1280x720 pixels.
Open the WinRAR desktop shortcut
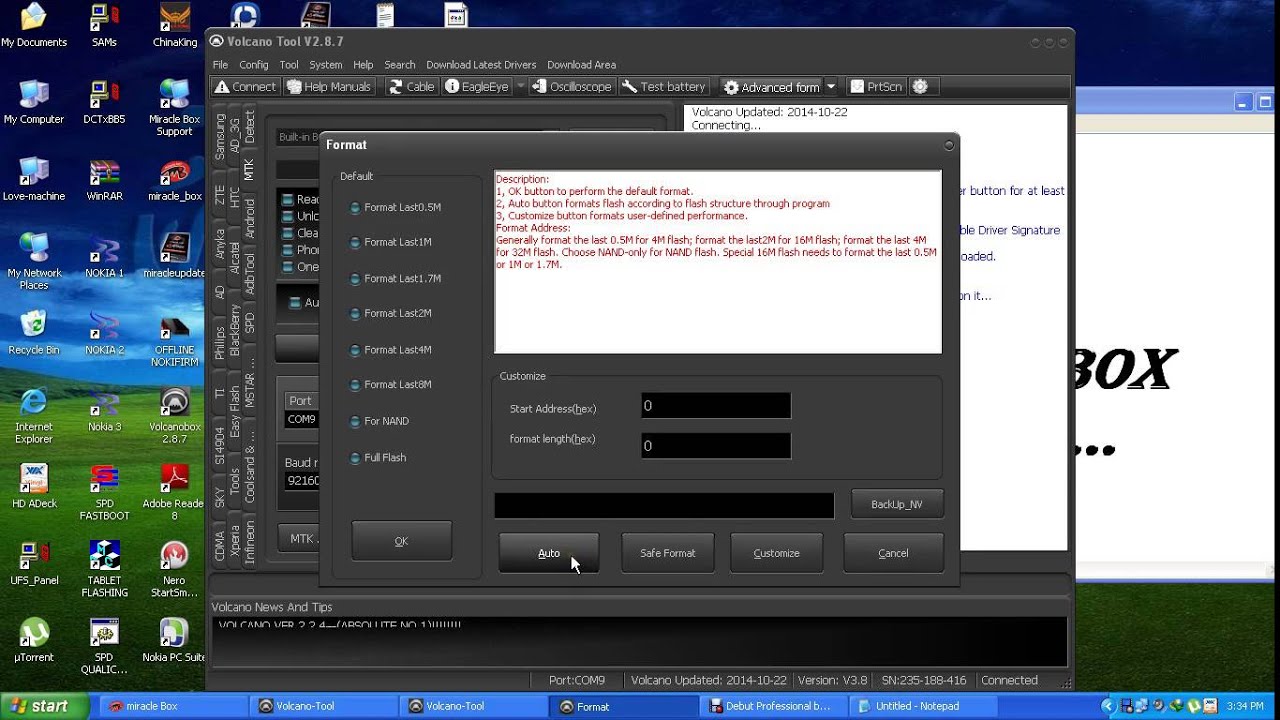pyautogui.click(x=104, y=179)
